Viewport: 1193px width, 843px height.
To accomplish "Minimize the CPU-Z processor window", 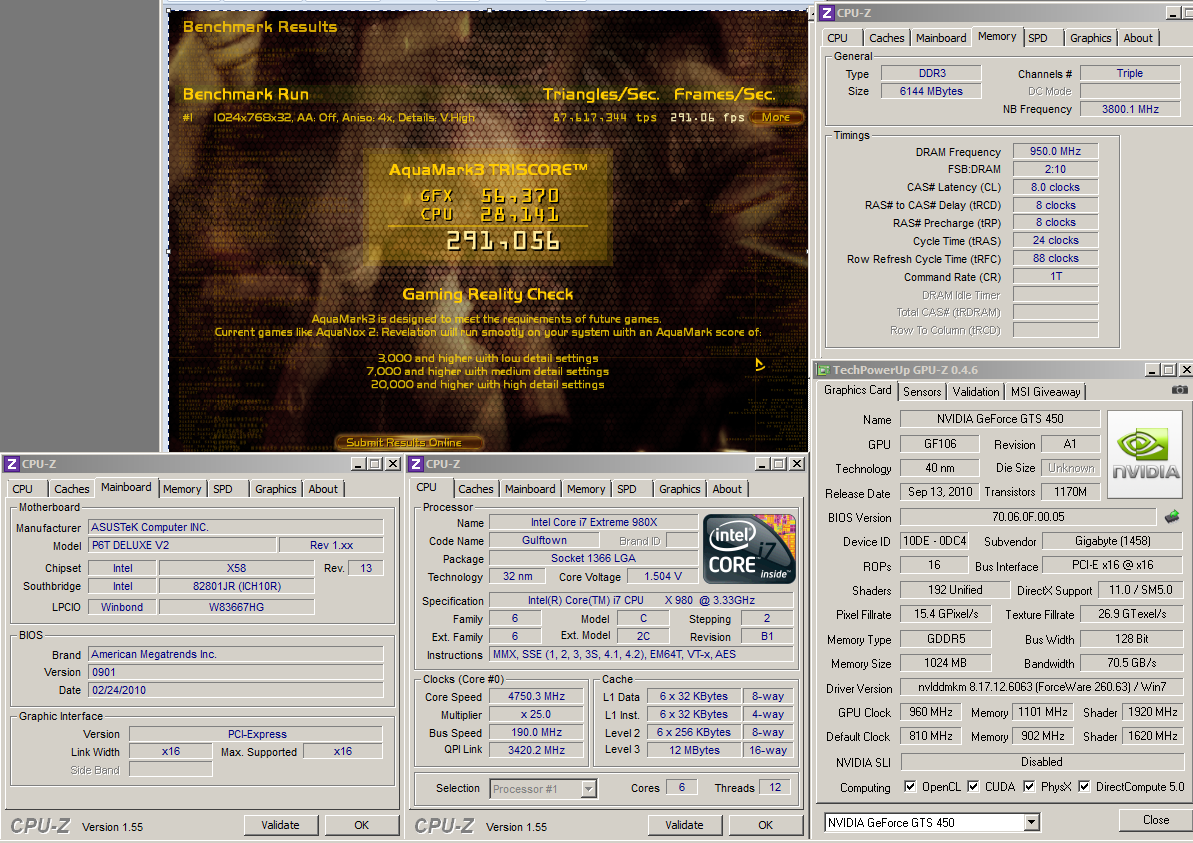I will pyautogui.click(x=762, y=463).
